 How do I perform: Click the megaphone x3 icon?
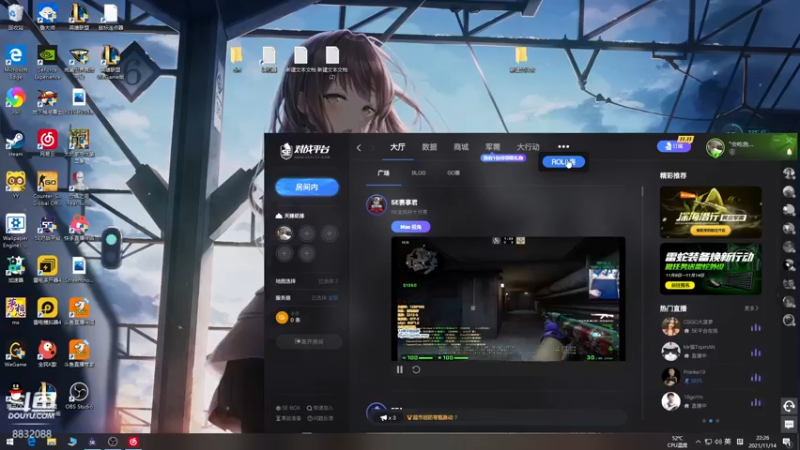[387, 417]
